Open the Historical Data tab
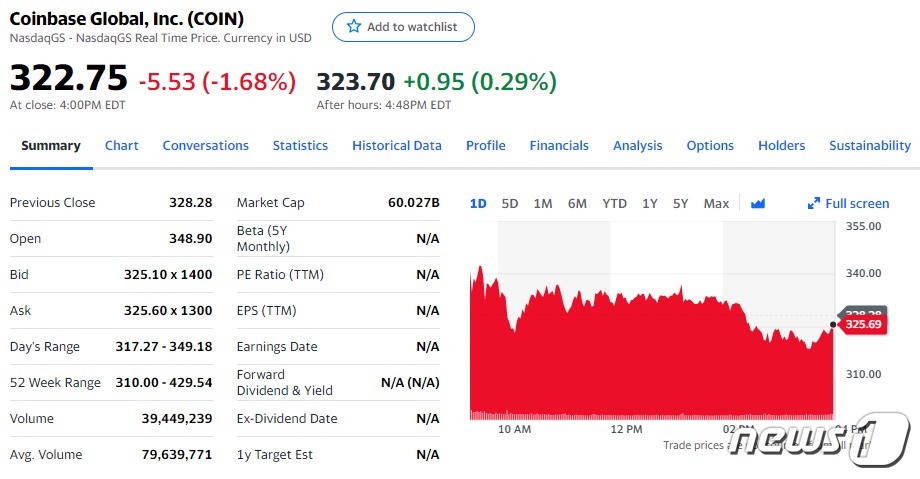This screenshot has height=479, width=920. pyautogui.click(x=397, y=145)
